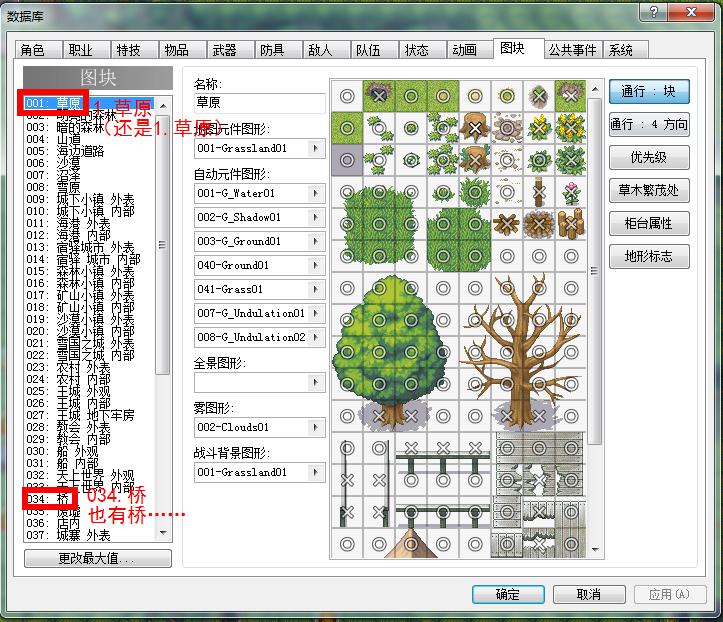Screen dimensions: 723x622
Task: Click the 通行：4 方向 button
Action: [x=649, y=124]
